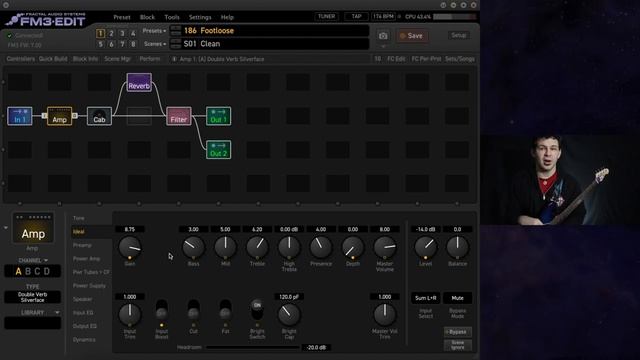
Task: Open the Preset menu
Action: 122,17
